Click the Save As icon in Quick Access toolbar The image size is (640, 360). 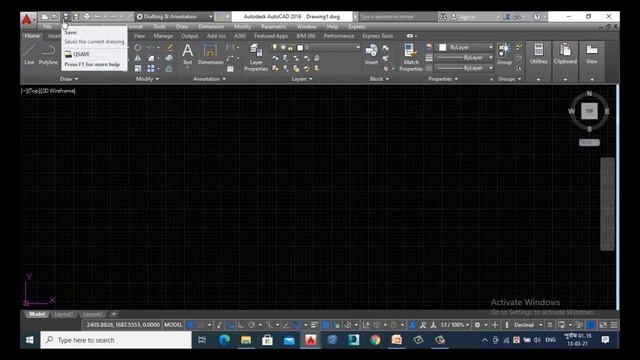pos(76,17)
